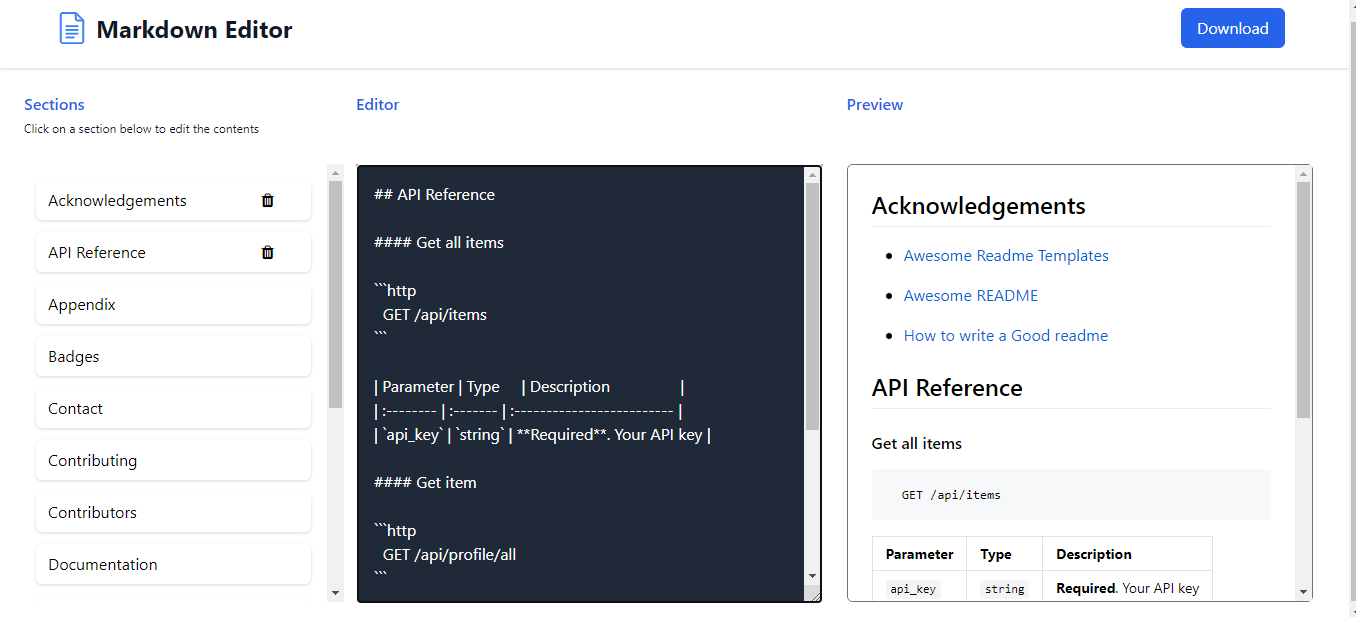
Task: Open the Awesome Readme Templates link
Action: click(x=1005, y=255)
